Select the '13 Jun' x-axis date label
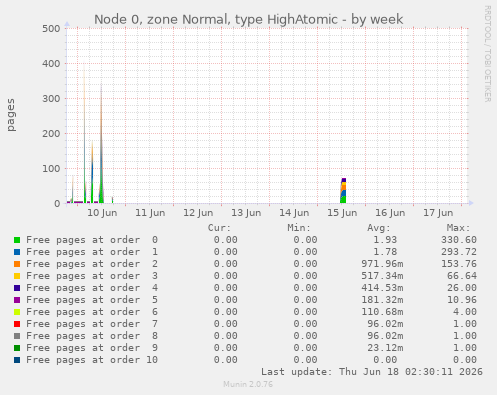The width and height of the screenshot is (497, 395). [246, 213]
